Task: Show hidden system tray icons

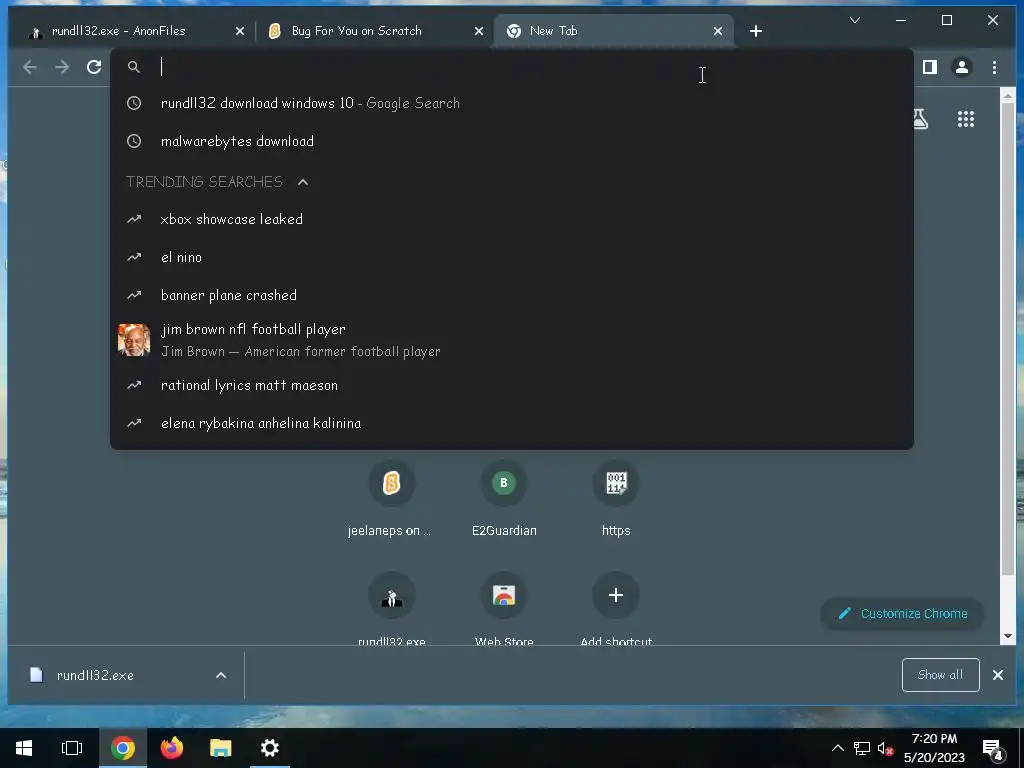Action: pos(837,748)
